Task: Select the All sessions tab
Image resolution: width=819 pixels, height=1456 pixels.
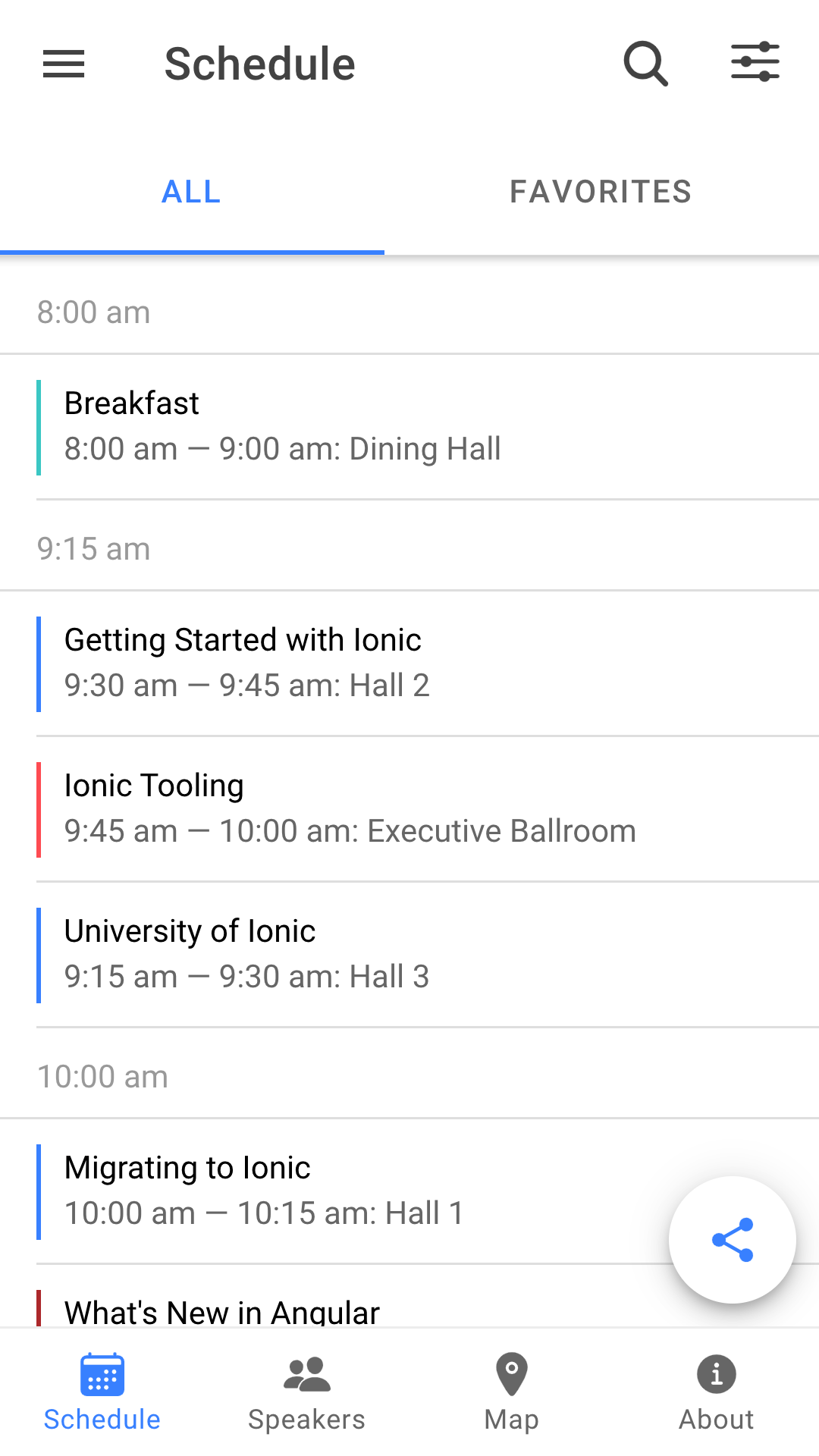Action: 192,192
